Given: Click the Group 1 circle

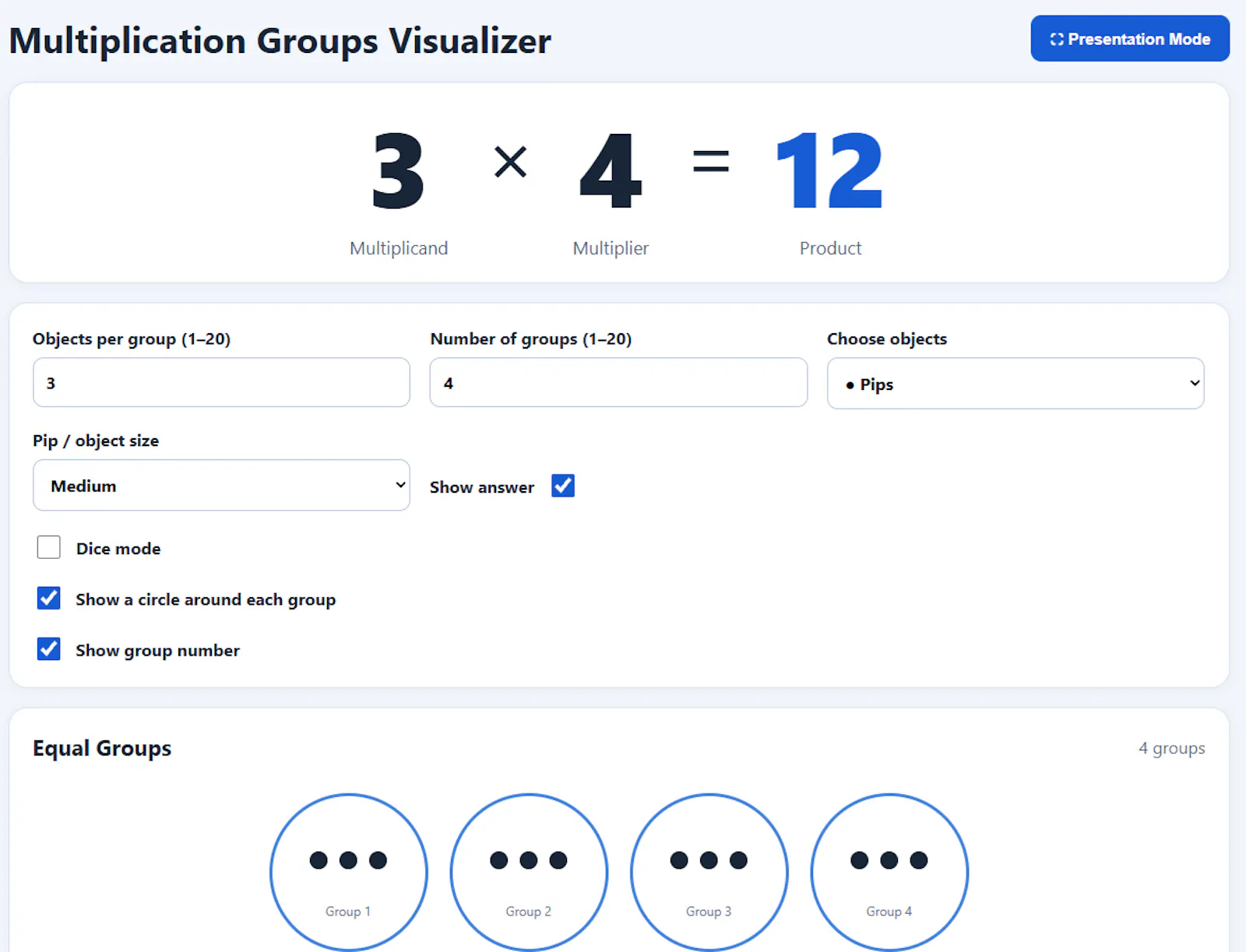Looking at the screenshot, I should [348, 872].
